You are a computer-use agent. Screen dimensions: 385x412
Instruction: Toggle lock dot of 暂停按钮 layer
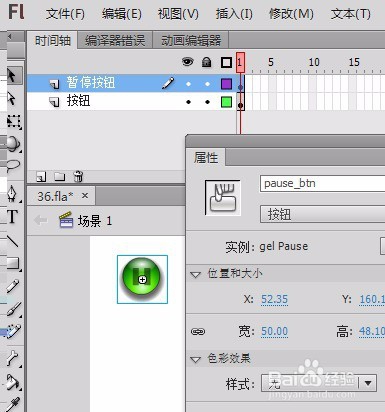tap(207, 84)
